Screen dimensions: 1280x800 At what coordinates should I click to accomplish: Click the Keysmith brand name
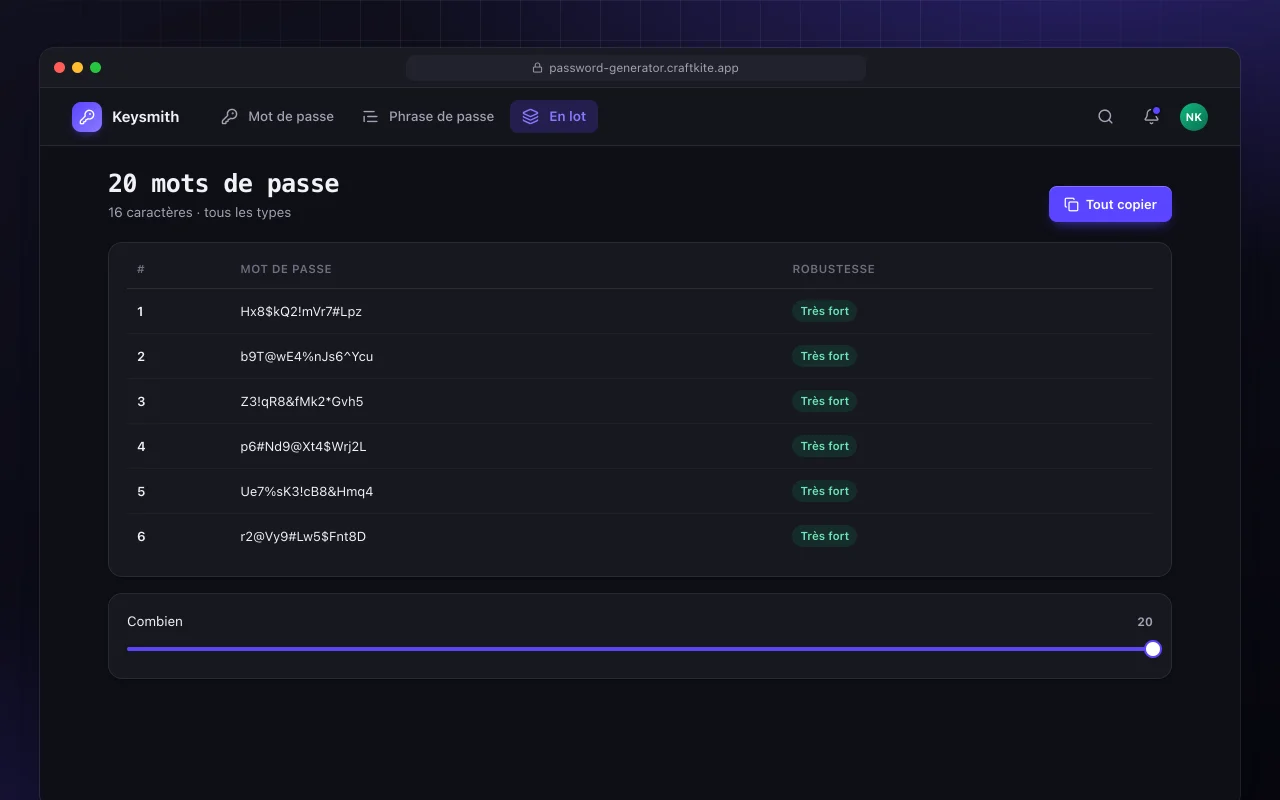coord(146,117)
